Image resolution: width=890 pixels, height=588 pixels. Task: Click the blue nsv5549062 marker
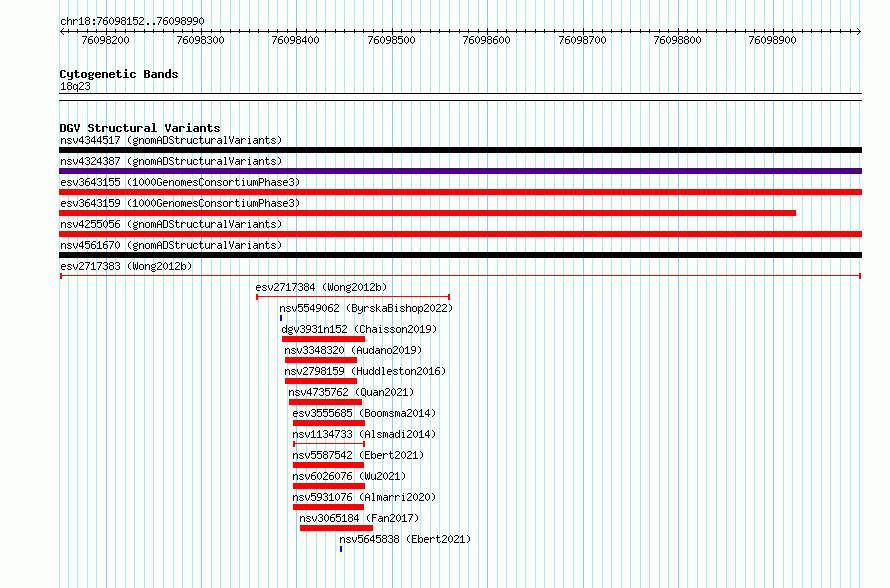click(281, 318)
